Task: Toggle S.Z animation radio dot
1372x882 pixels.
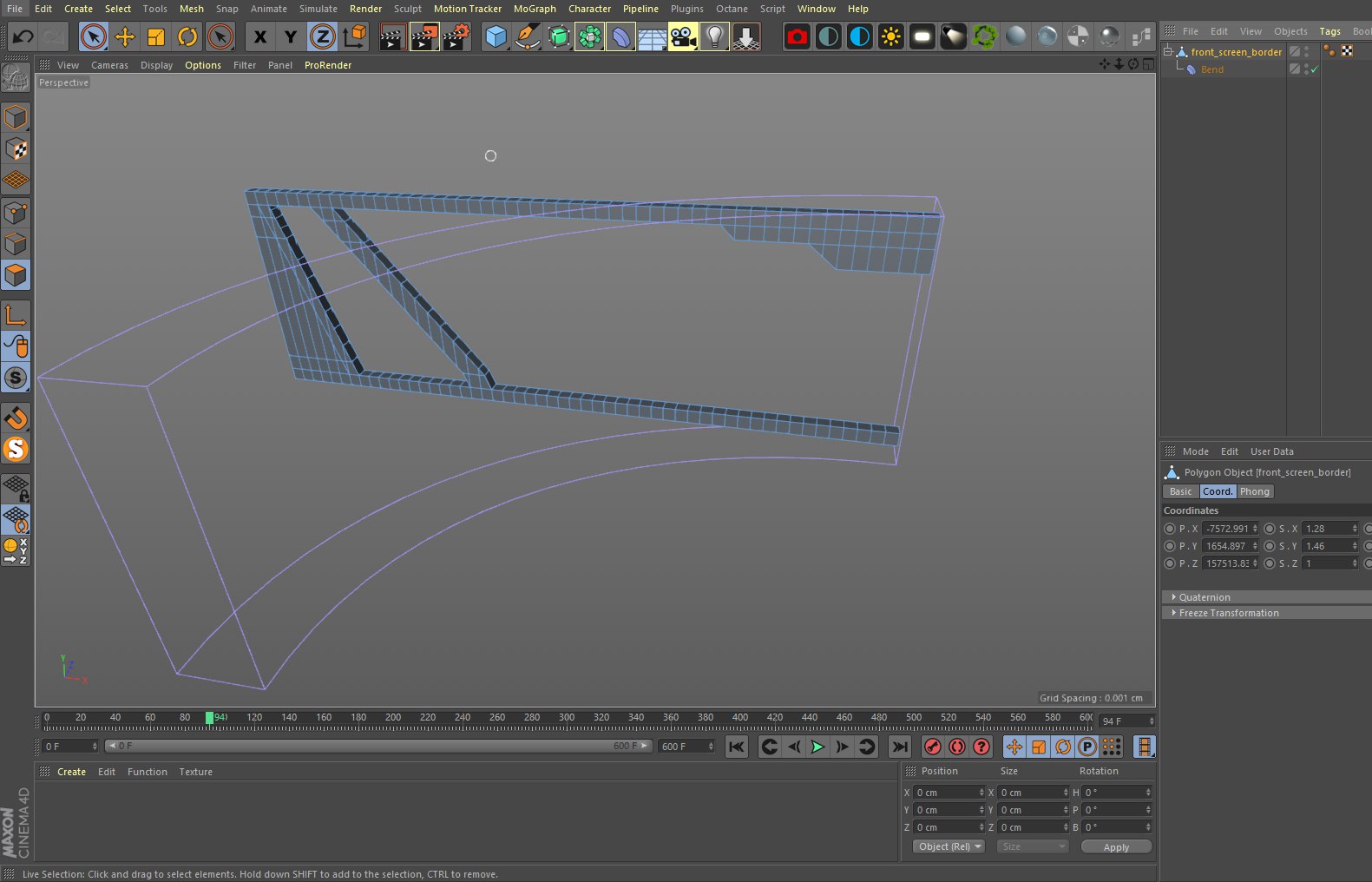Action: [1270, 563]
